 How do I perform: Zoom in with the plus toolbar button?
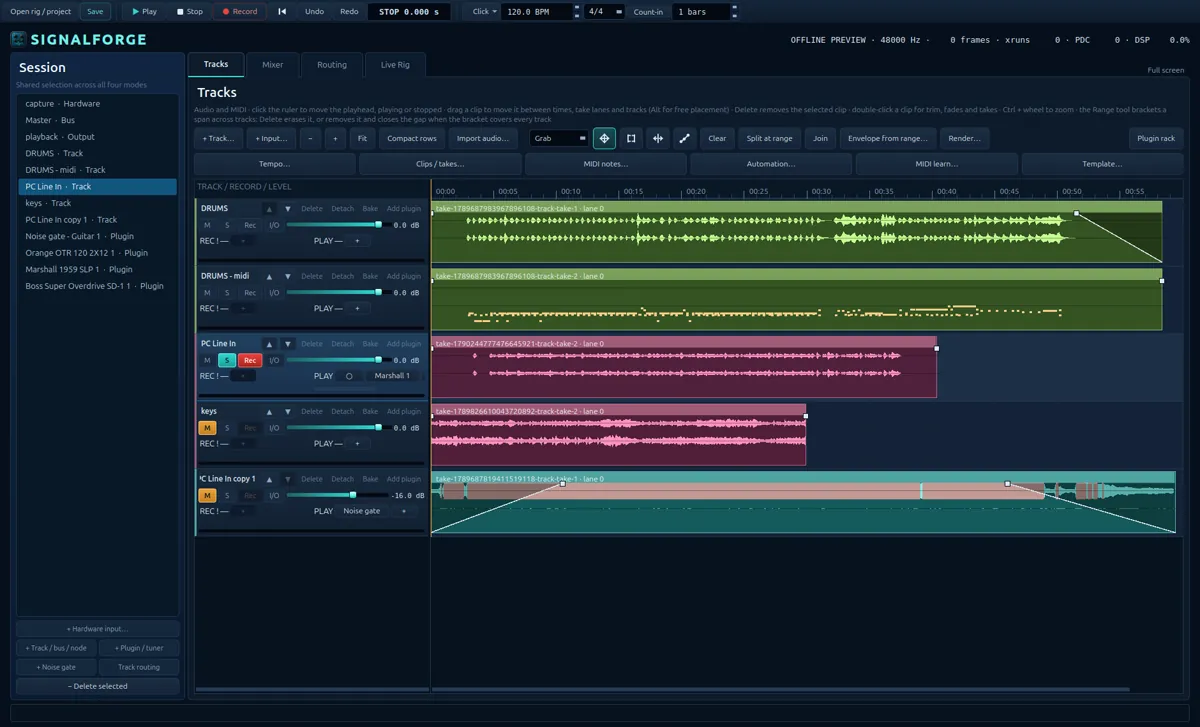(x=335, y=138)
